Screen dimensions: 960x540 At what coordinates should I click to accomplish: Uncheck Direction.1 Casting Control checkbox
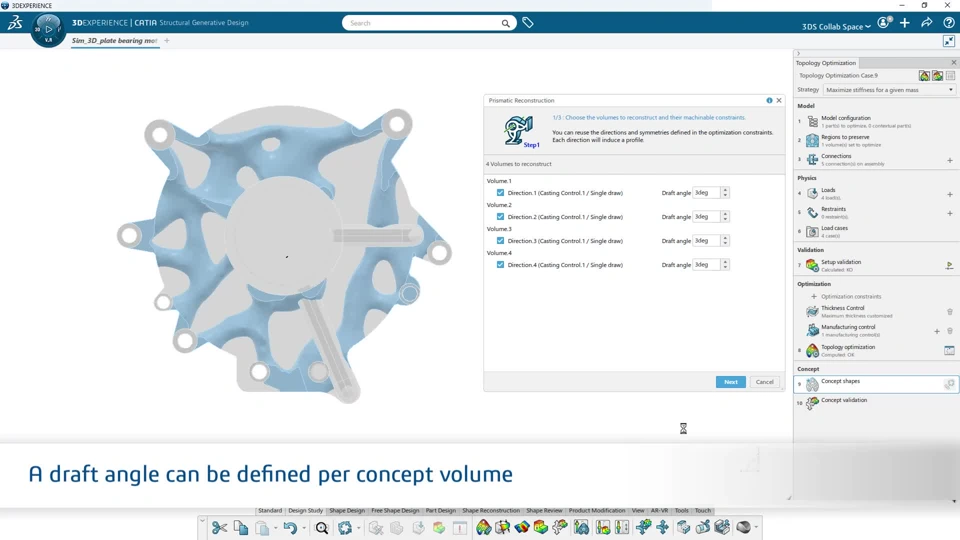[x=500, y=193]
